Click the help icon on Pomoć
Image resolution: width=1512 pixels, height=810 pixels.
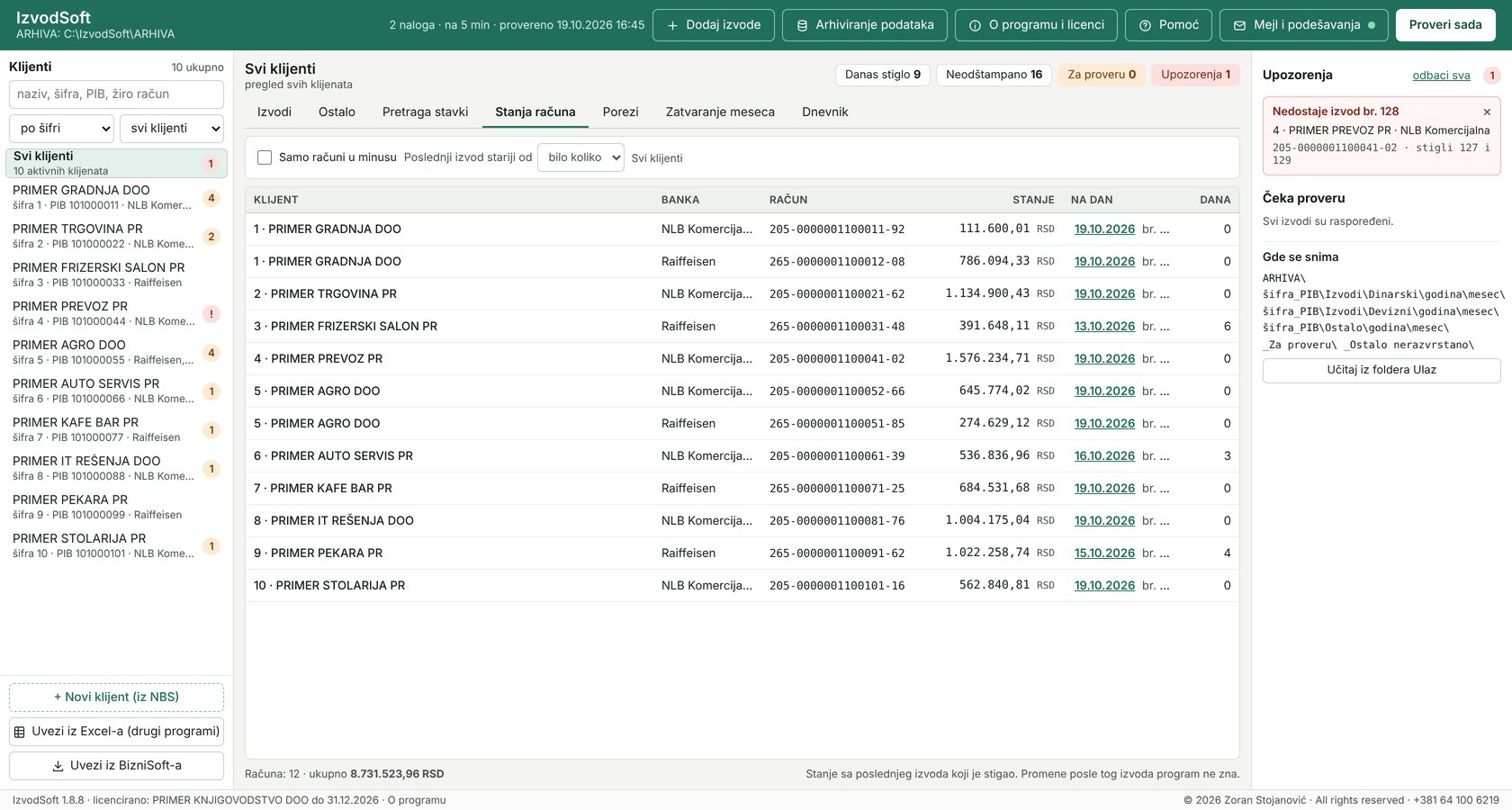coord(1145,25)
